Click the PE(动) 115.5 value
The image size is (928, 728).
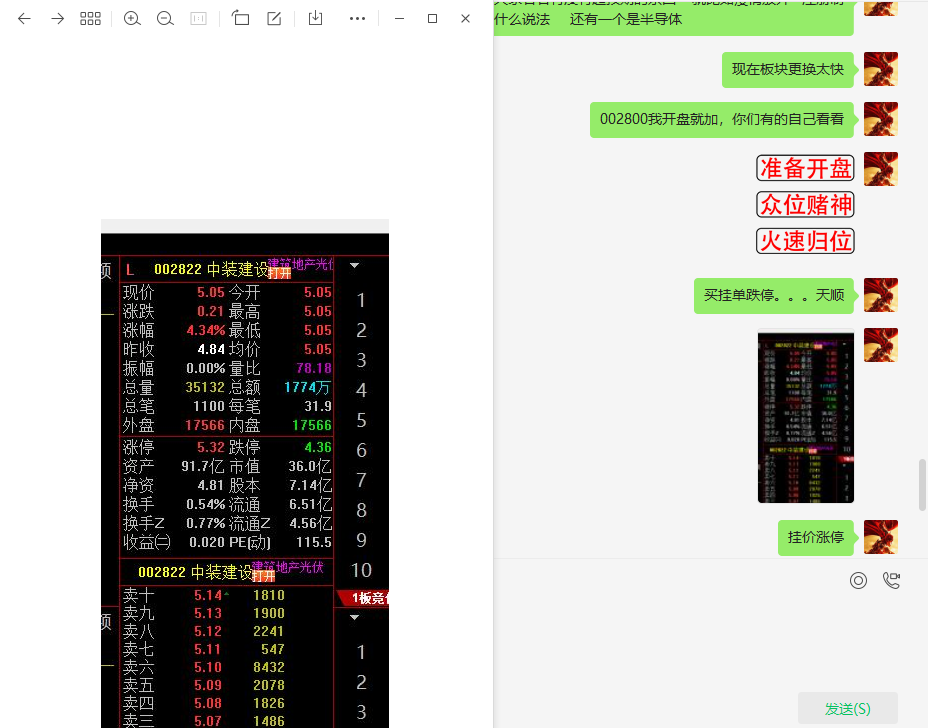point(314,542)
